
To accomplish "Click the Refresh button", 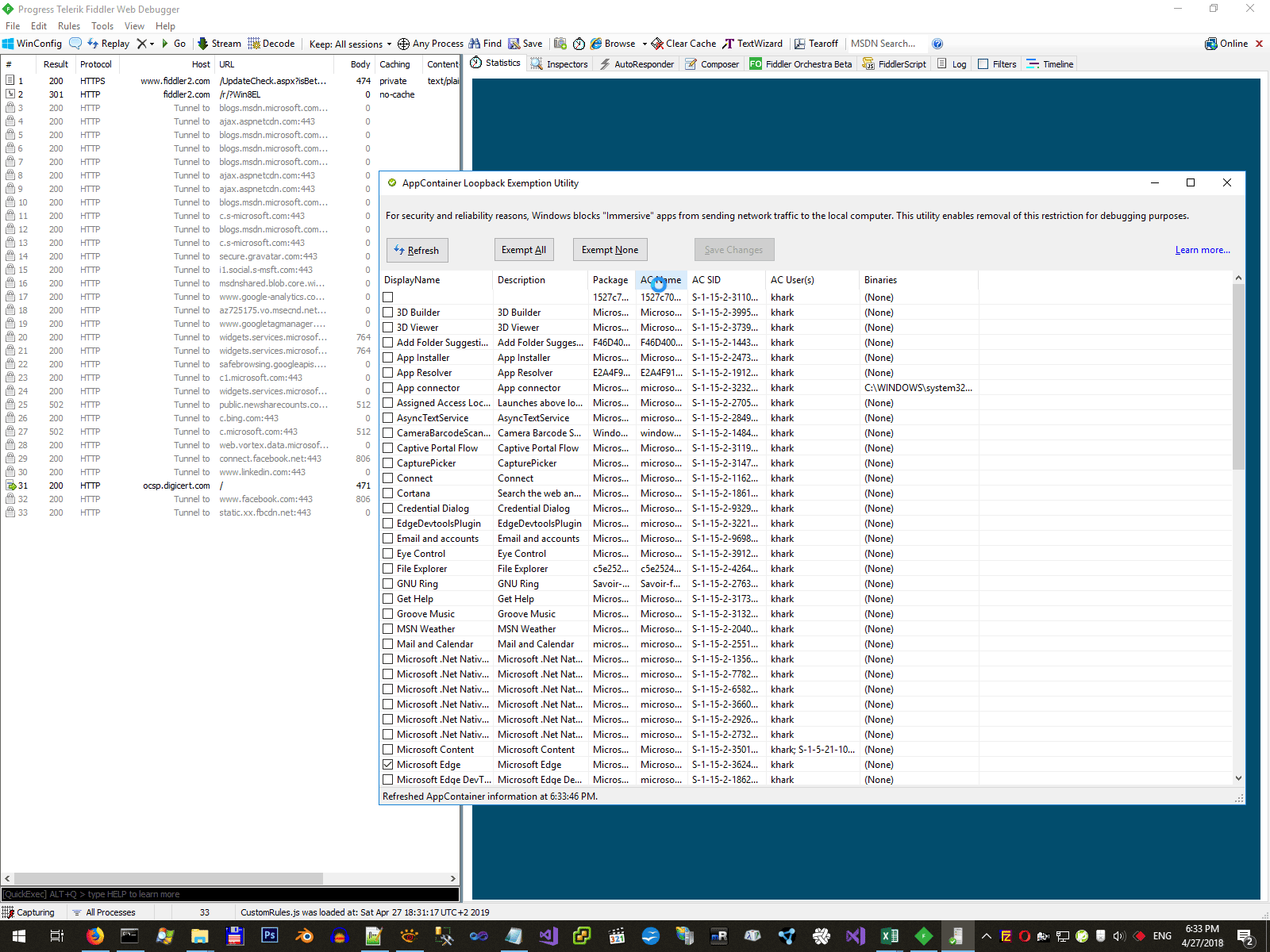I will tap(418, 250).
